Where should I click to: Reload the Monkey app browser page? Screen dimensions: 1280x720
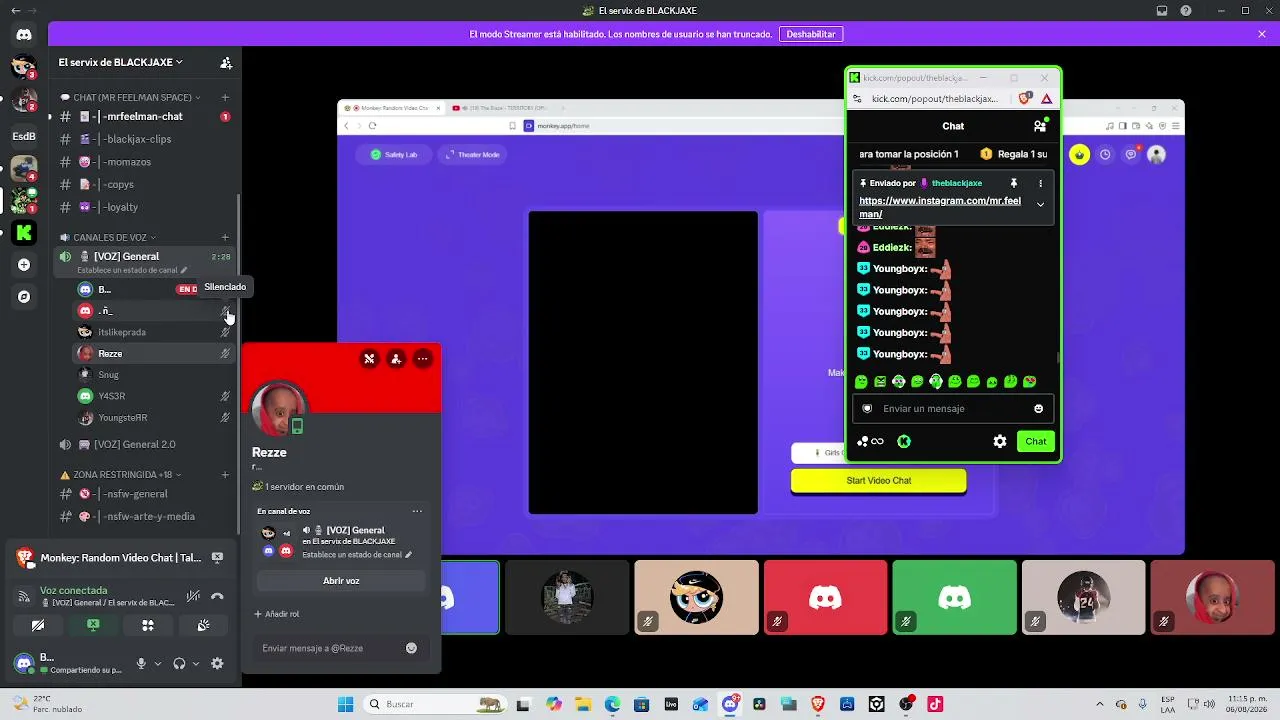[372, 125]
